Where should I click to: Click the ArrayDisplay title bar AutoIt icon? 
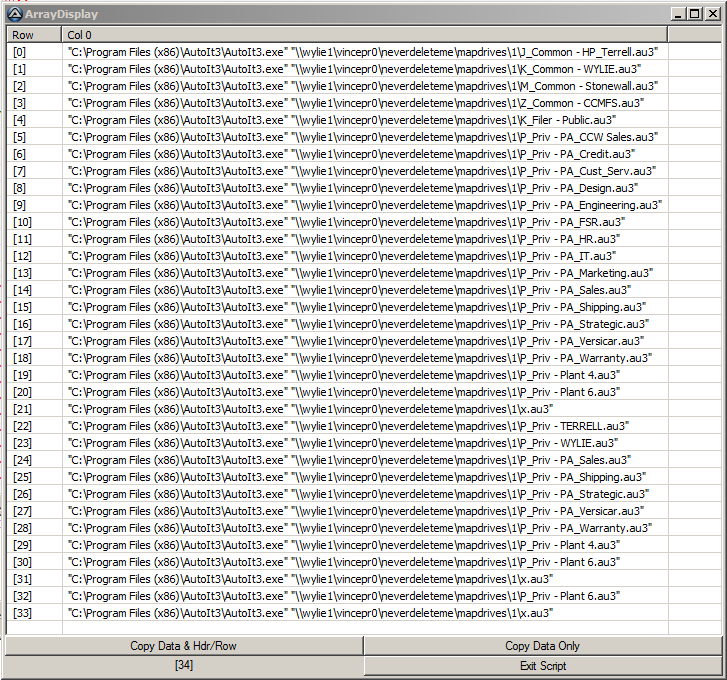tap(15, 14)
